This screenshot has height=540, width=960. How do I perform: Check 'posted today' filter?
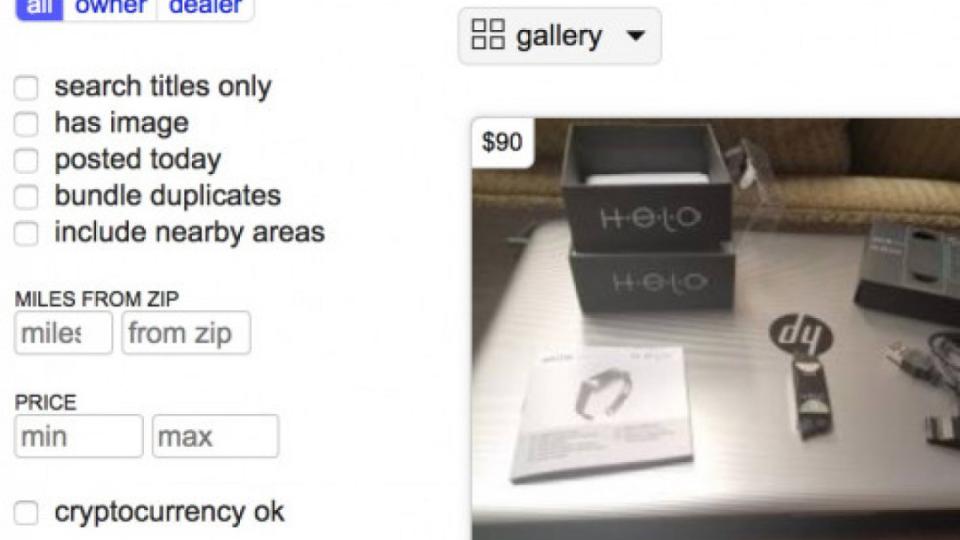click(26, 160)
